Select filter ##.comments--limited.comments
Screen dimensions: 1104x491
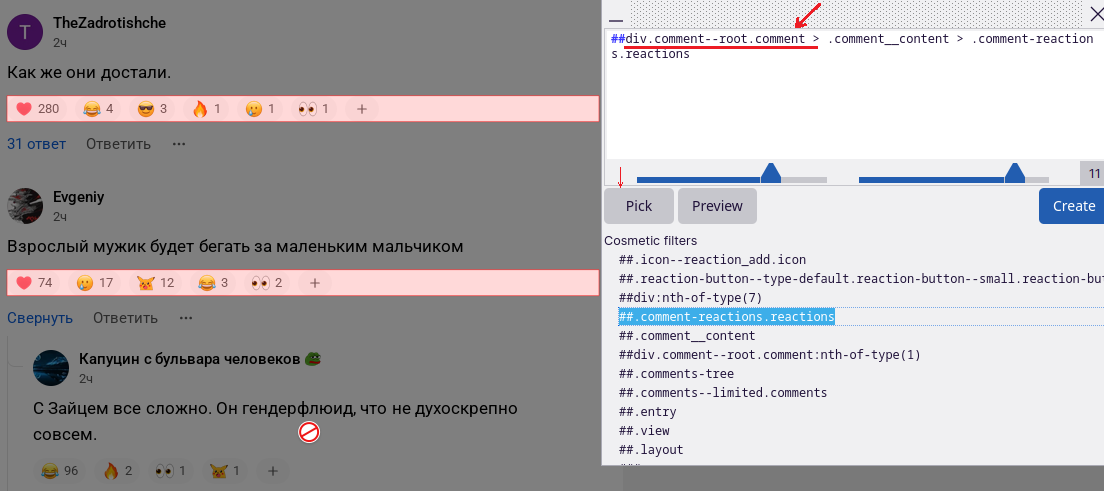click(x=723, y=393)
